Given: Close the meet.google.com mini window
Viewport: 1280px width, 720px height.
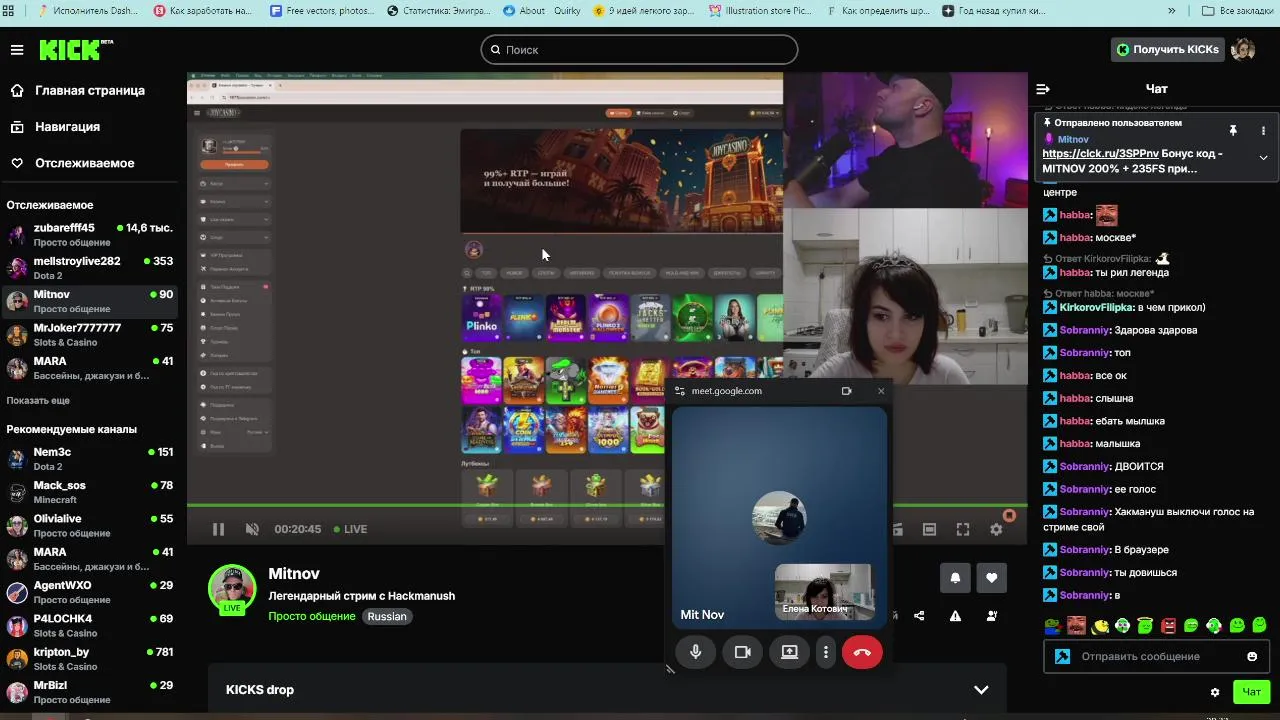Looking at the screenshot, I should [881, 391].
